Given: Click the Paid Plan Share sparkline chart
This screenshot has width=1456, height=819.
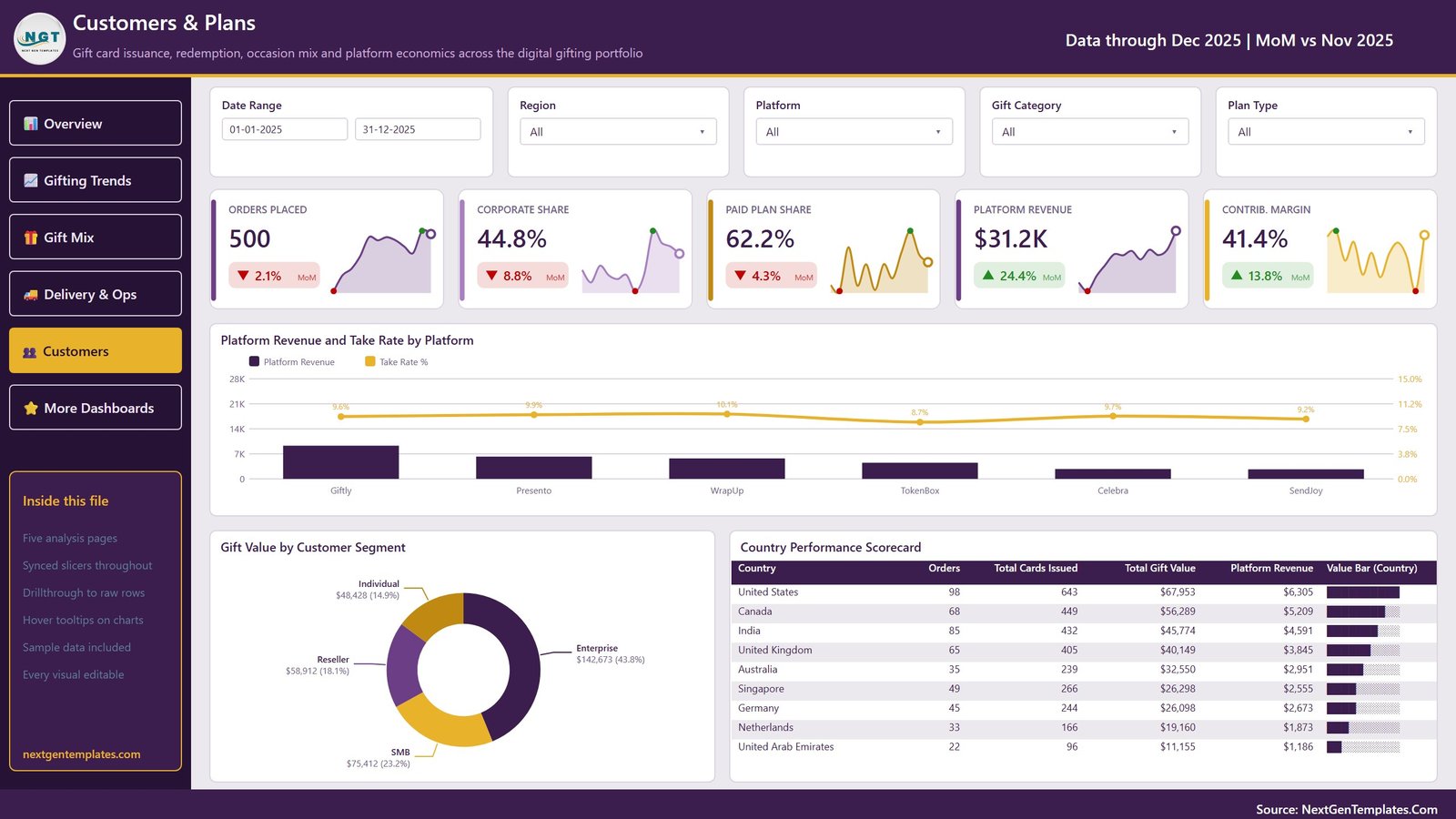Looking at the screenshot, I should pyautogui.click(x=882, y=261).
